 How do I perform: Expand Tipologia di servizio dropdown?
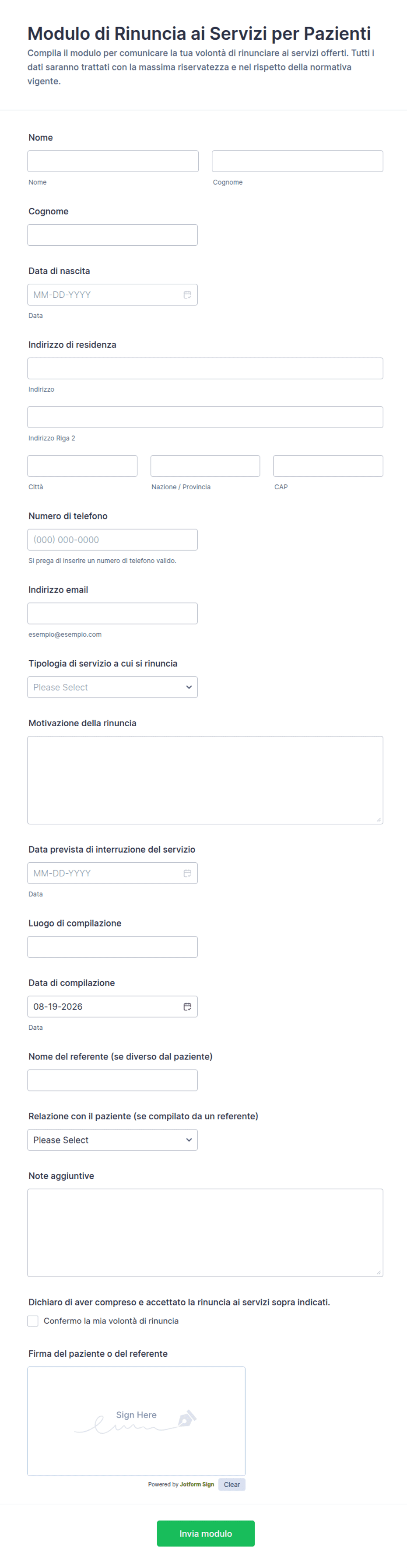point(113,687)
